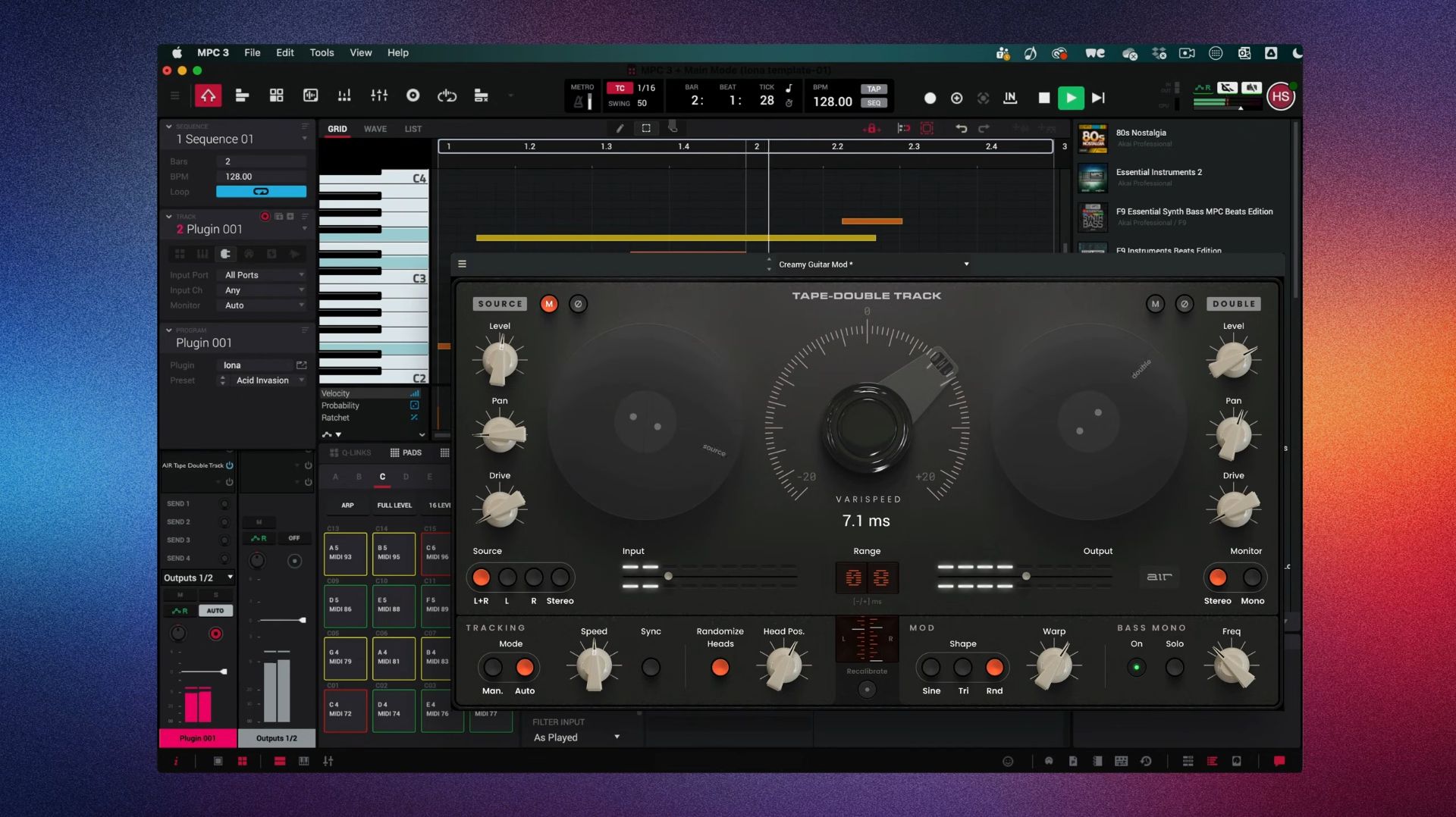Switch to the WAVE tab
Screen dimensions: 1456x817
[x=375, y=129]
